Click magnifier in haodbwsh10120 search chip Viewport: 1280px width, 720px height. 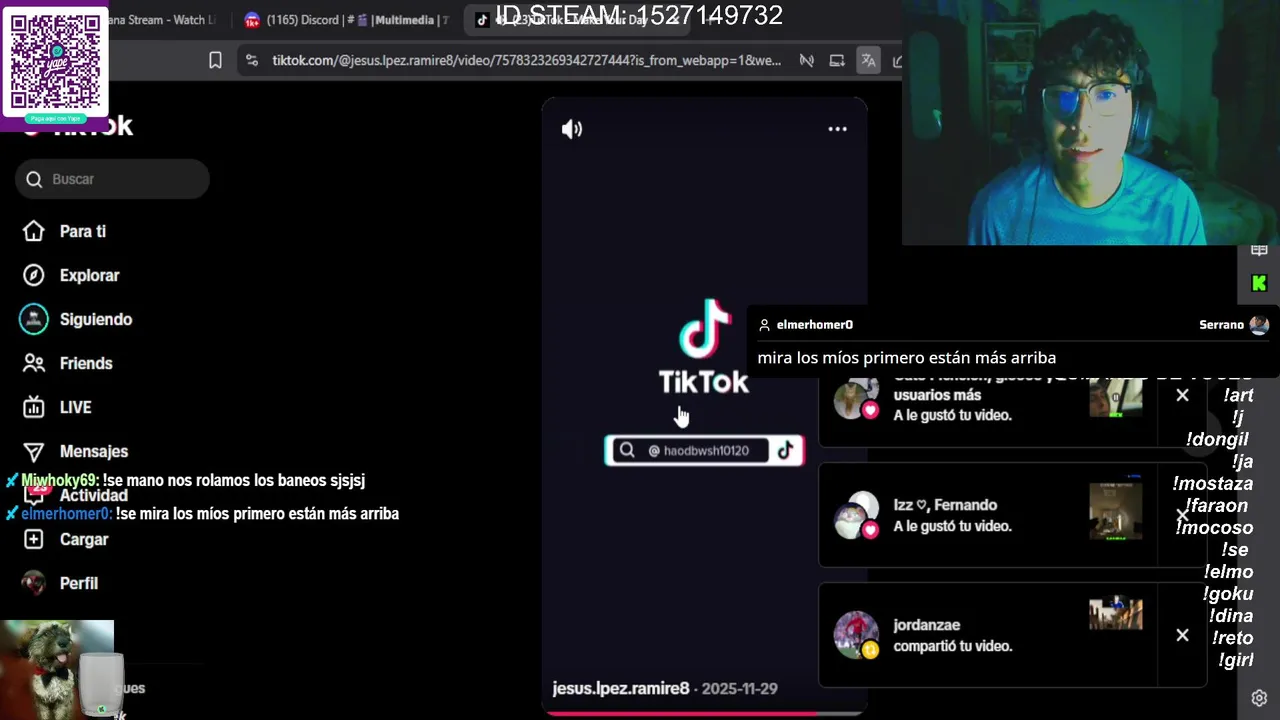pos(627,450)
